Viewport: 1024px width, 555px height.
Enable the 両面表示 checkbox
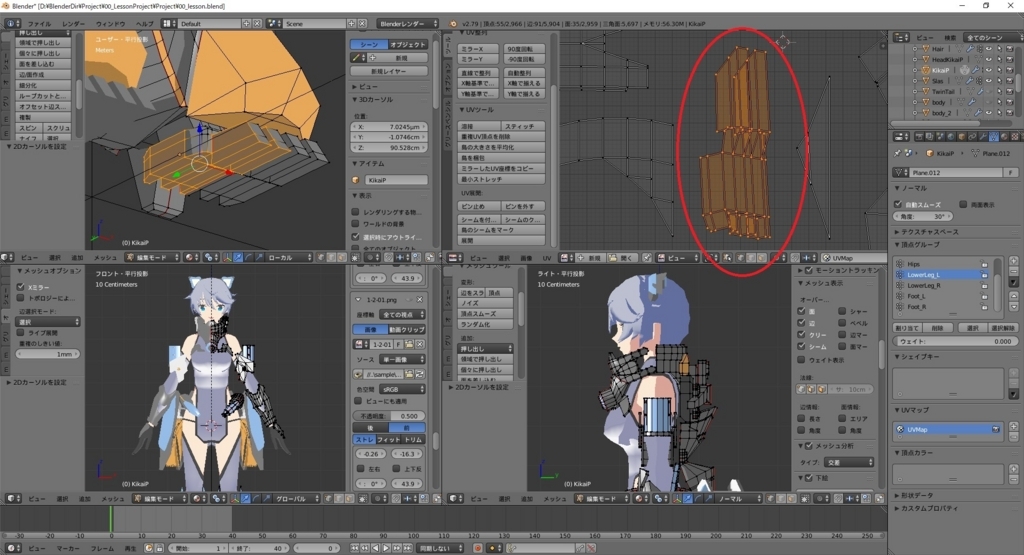(x=963, y=204)
